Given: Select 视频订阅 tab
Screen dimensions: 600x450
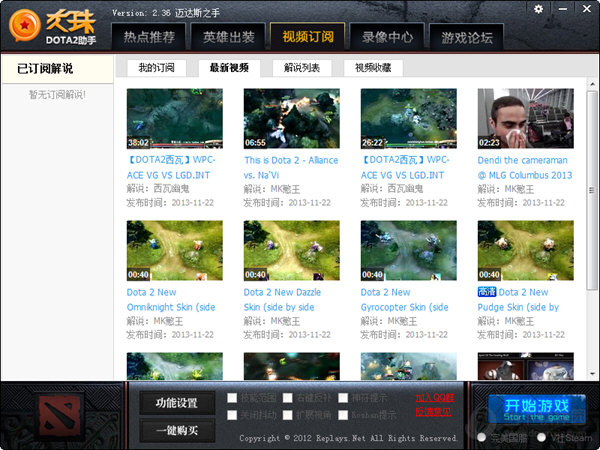Looking at the screenshot, I should (308, 37).
